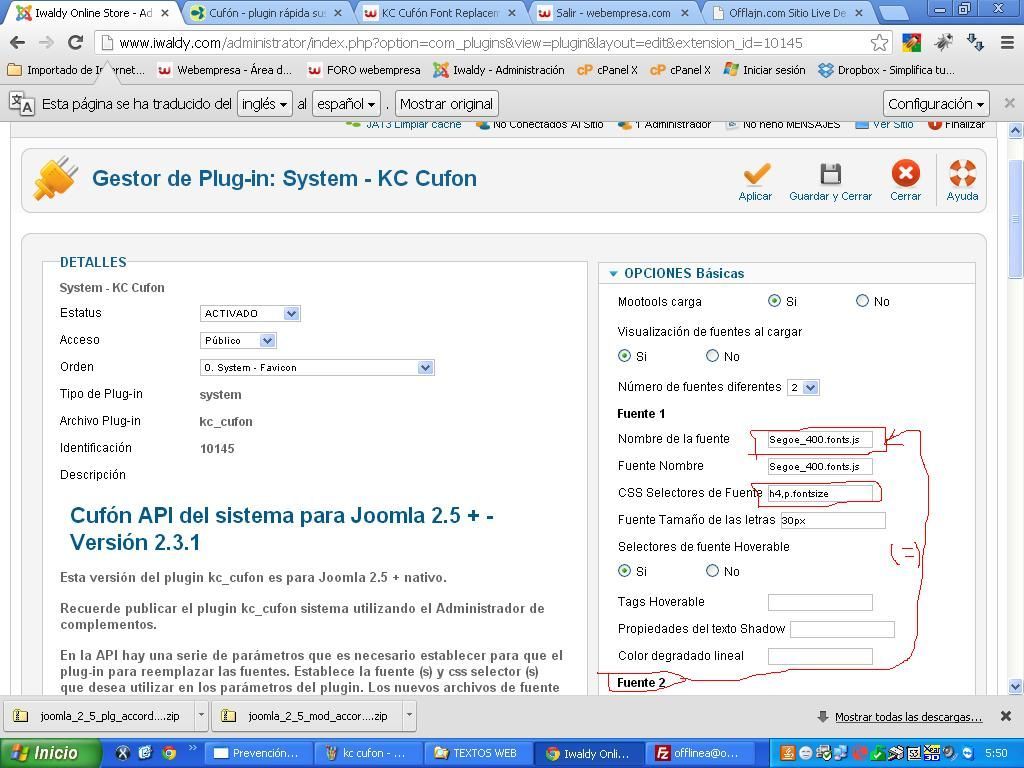
Task: Expand options arrow for plg_accord download
Action: (x=201, y=716)
